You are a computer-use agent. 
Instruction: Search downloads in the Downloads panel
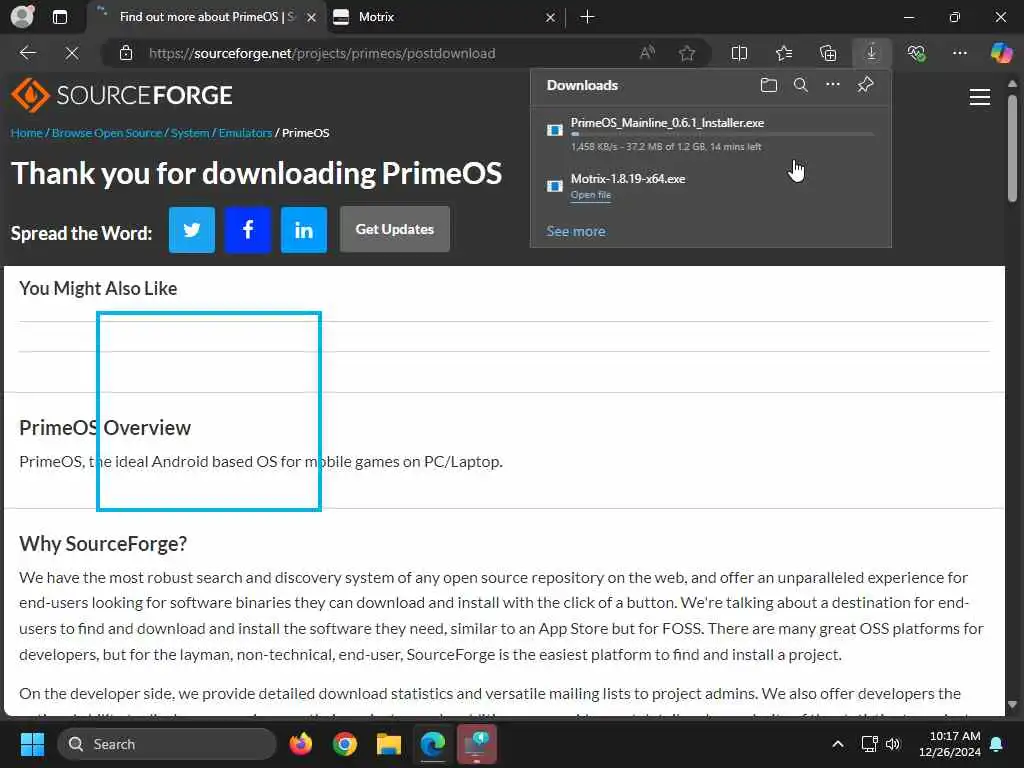tap(801, 85)
